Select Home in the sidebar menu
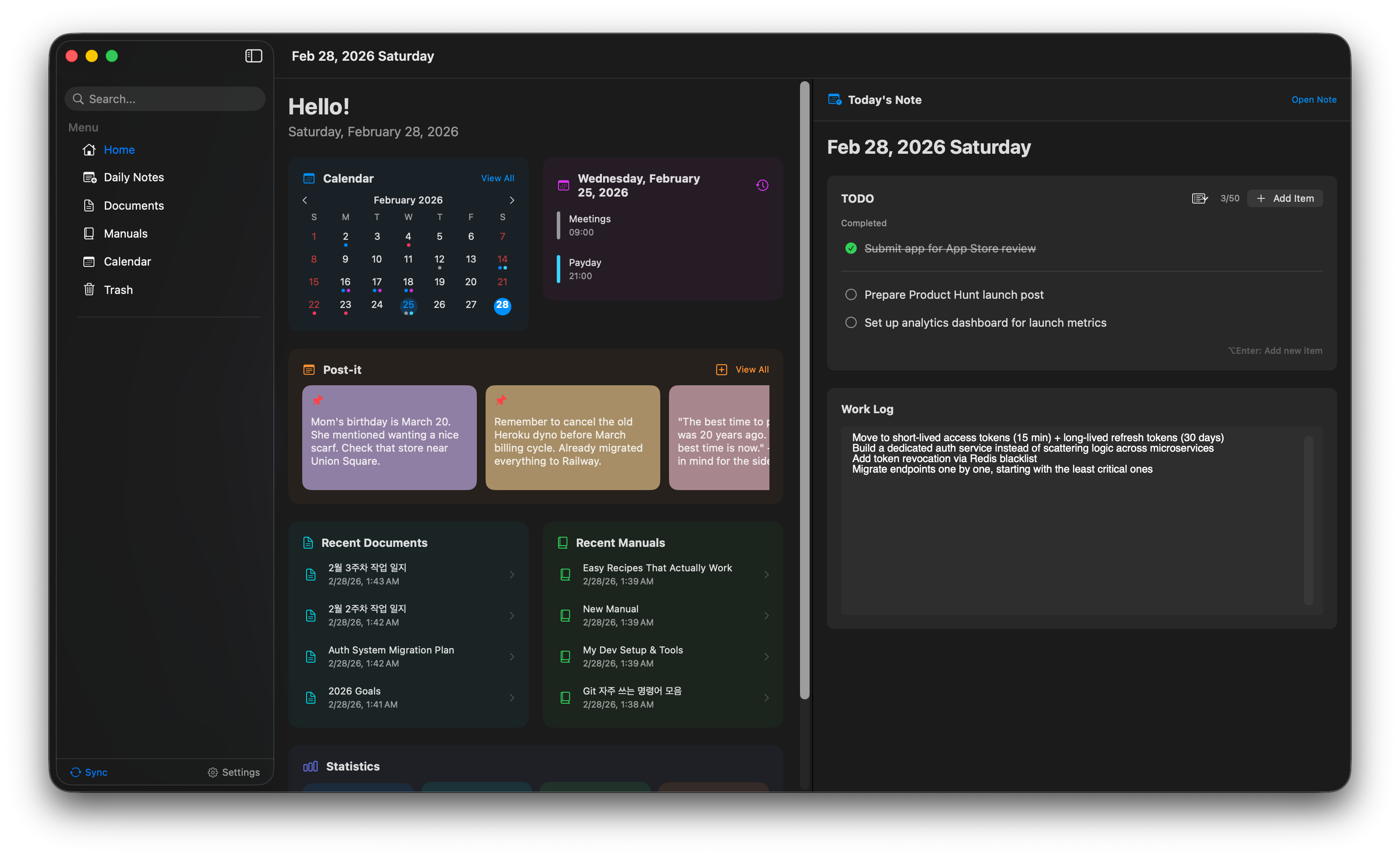Image resolution: width=1400 pixels, height=857 pixels. [x=89, y=149]
